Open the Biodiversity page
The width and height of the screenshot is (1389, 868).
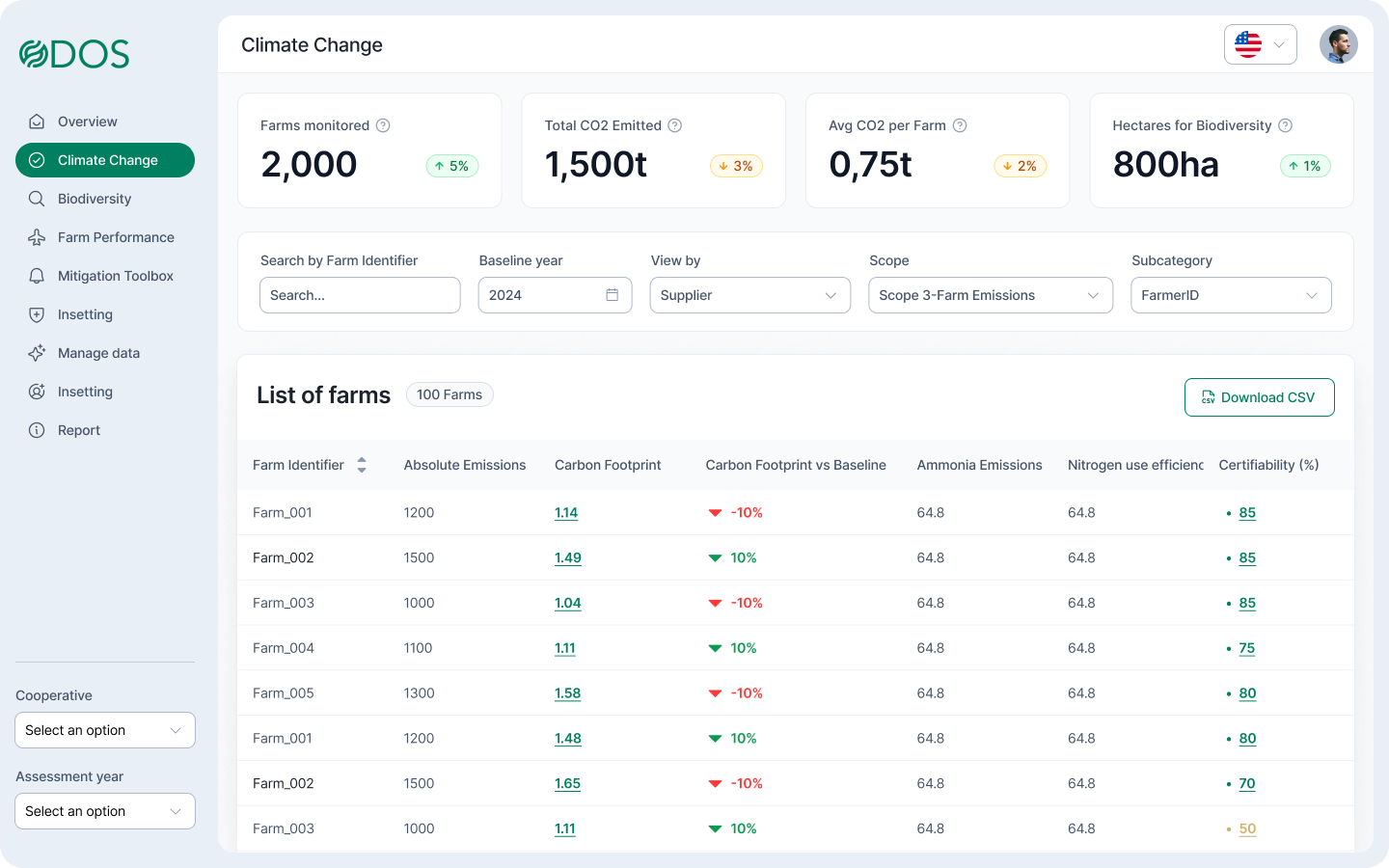click(x=105, y=199)
